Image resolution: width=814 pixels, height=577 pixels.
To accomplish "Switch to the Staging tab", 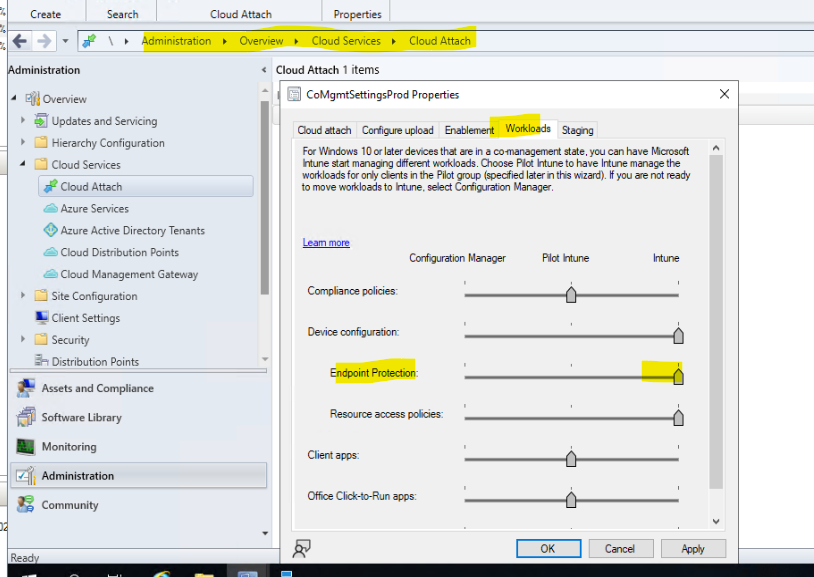I will point(577,130).
